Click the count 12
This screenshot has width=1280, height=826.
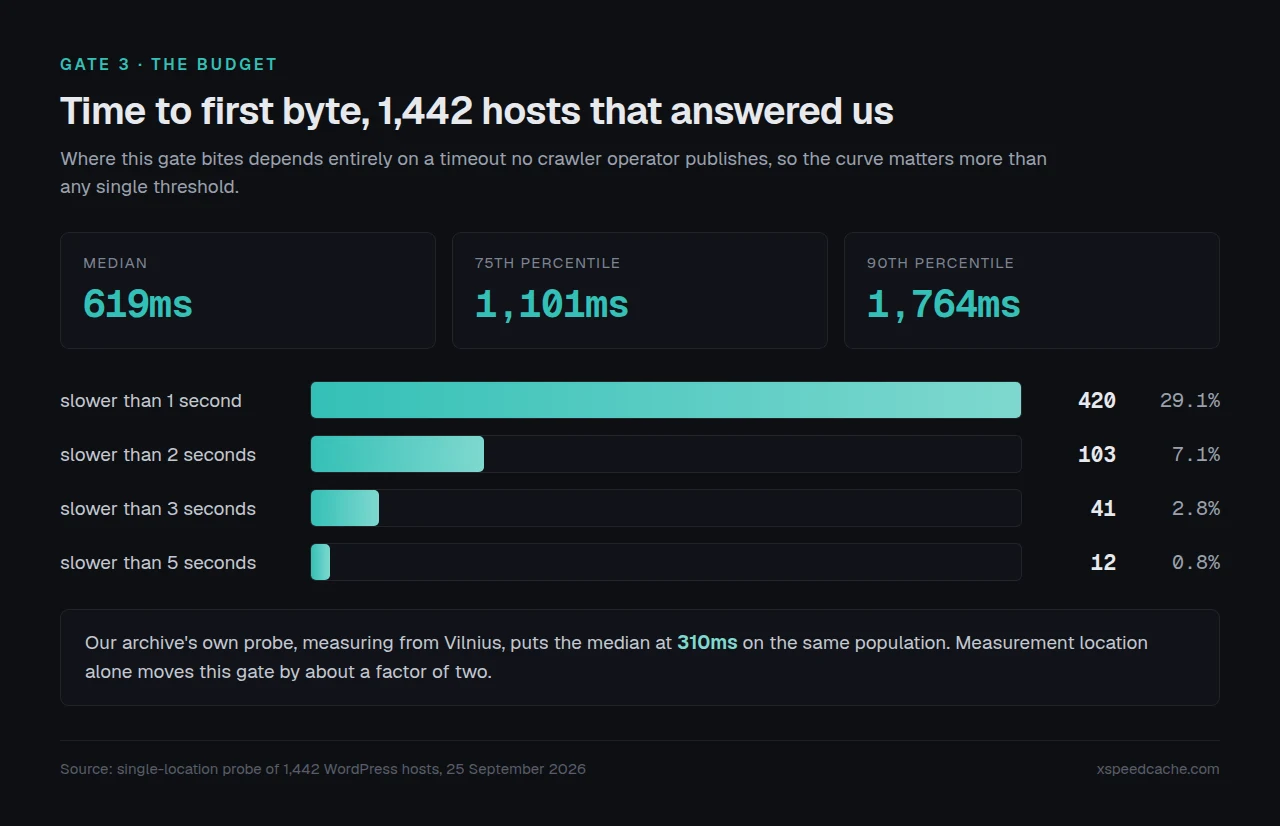pyautogui.click(x=1103, y=563)
